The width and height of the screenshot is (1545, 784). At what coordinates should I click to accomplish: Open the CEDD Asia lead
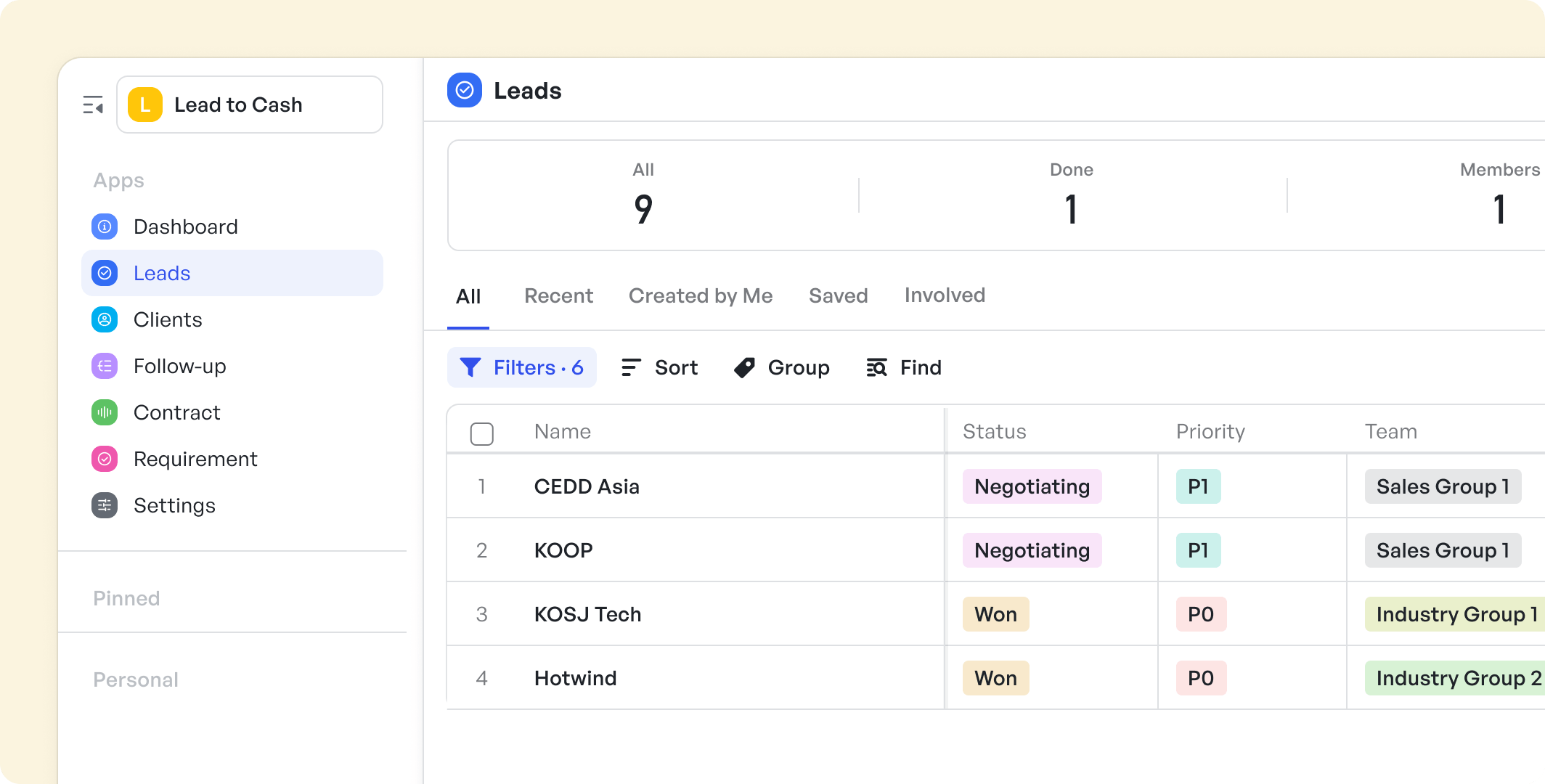(x=587, y=486)
